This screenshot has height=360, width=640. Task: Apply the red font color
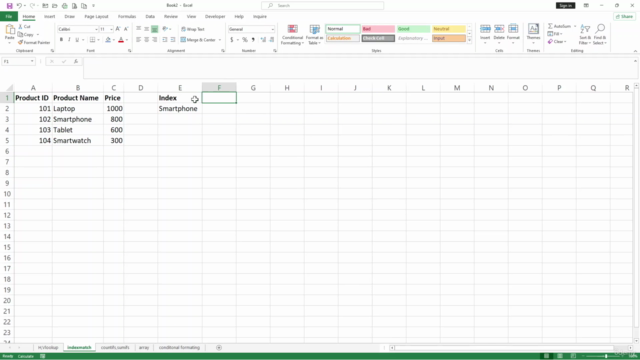coord(121,40)
